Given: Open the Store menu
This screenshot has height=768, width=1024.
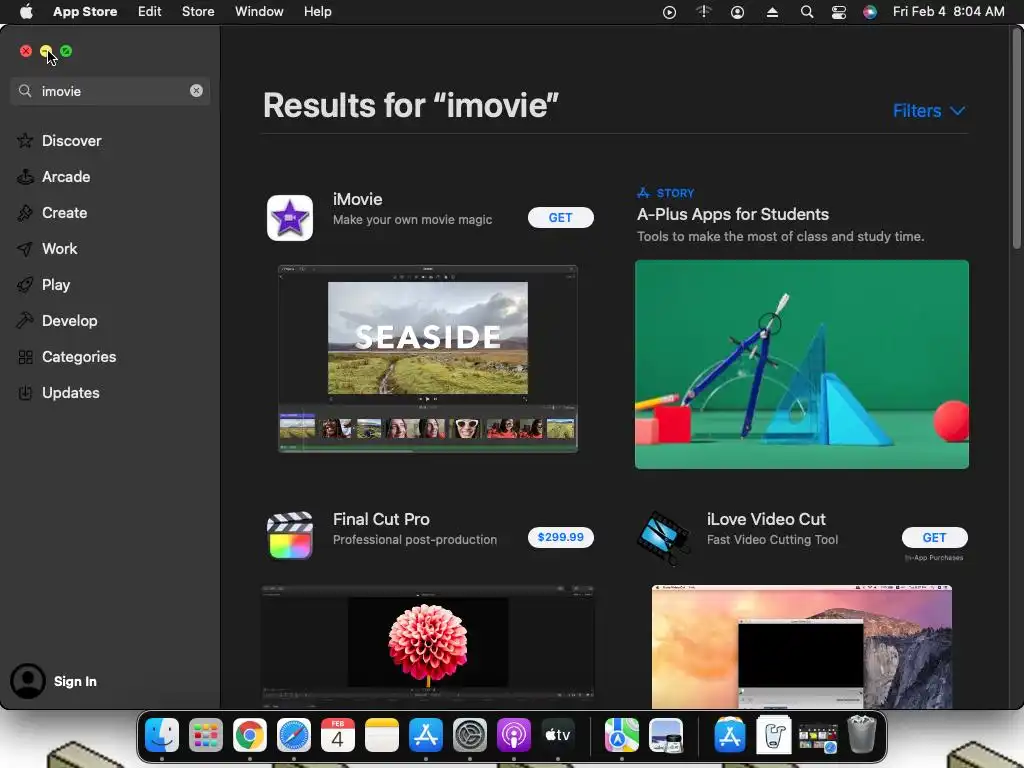Looking at the screenshot, I should [x=198, y=12].
